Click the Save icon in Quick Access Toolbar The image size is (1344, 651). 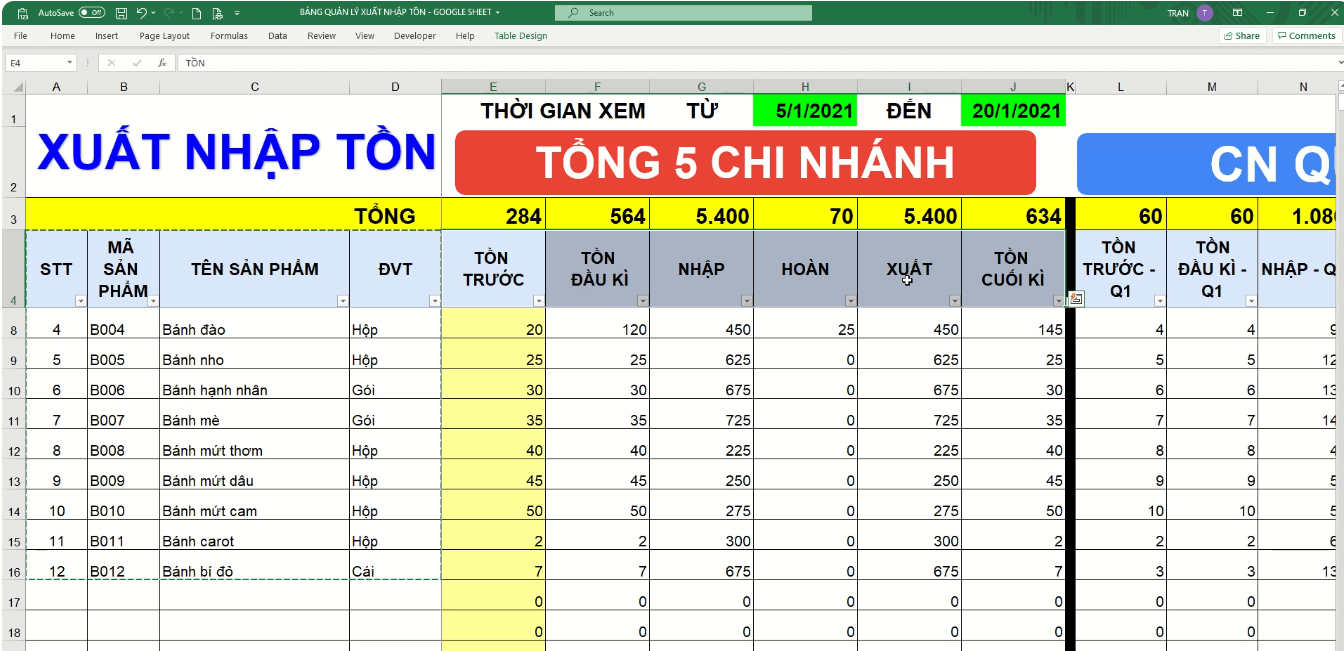pos(120,13)
